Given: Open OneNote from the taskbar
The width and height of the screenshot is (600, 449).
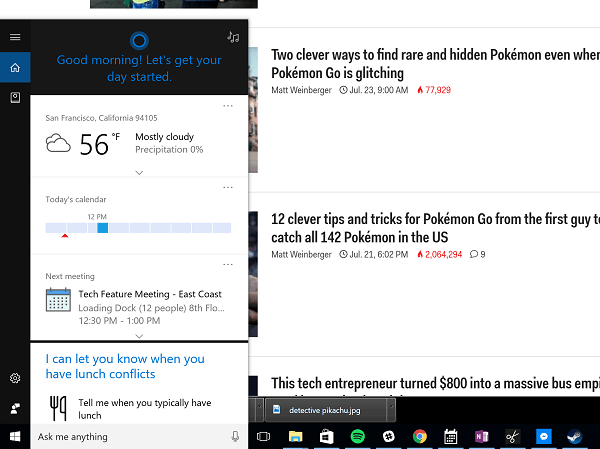Looking at the screenshot, I should [482, 436].
